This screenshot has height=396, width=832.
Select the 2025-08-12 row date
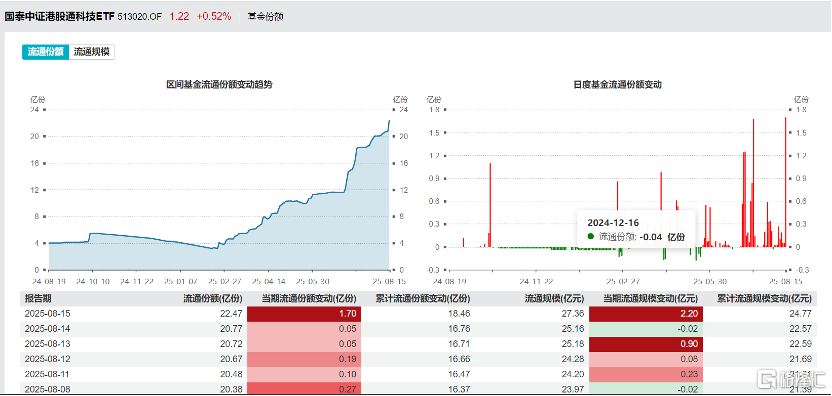[x=47, y=359]
